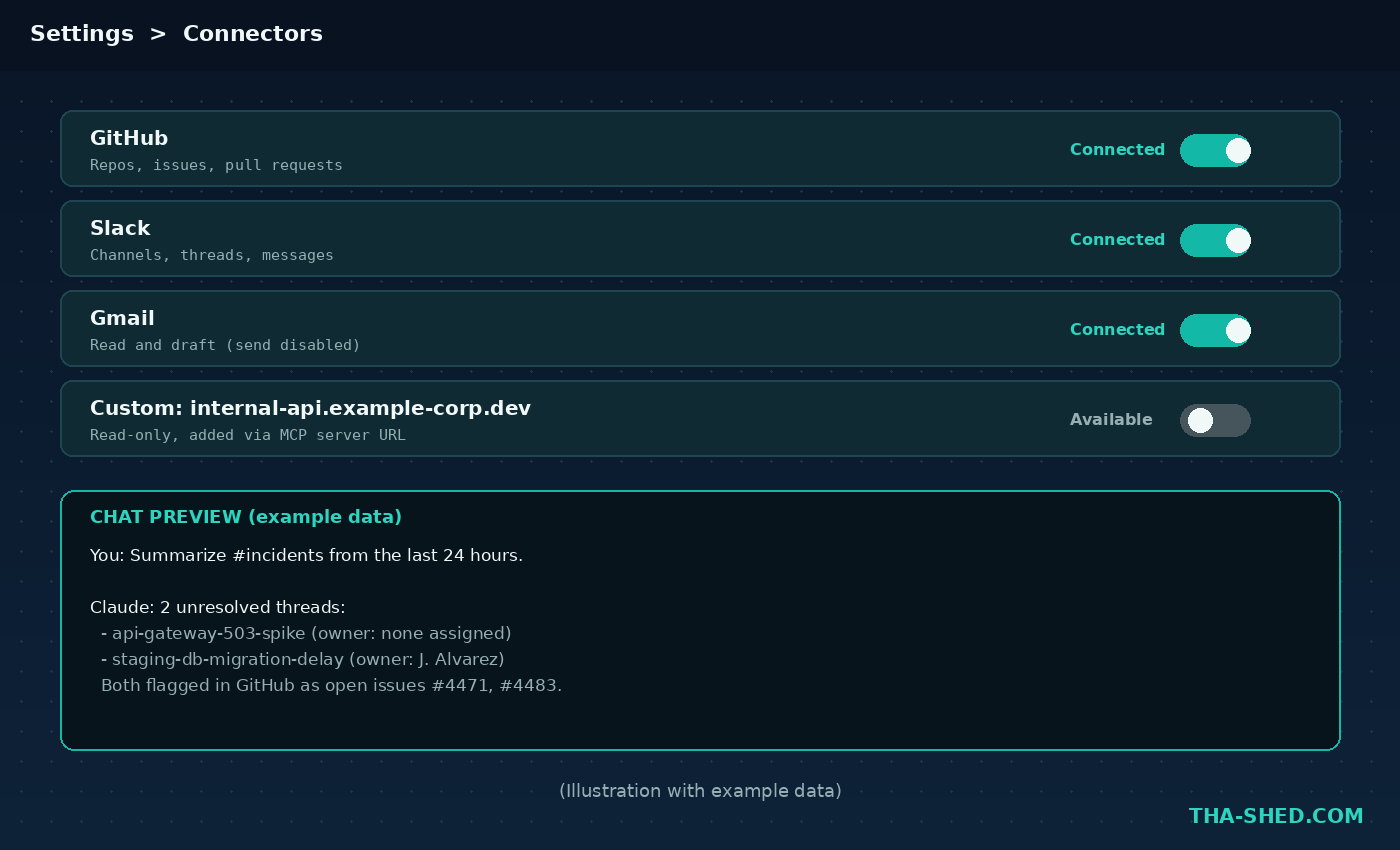Toggle the Gmail connector off
This screenshot has height=850, width=1400.
click(x=1215, y=330)
